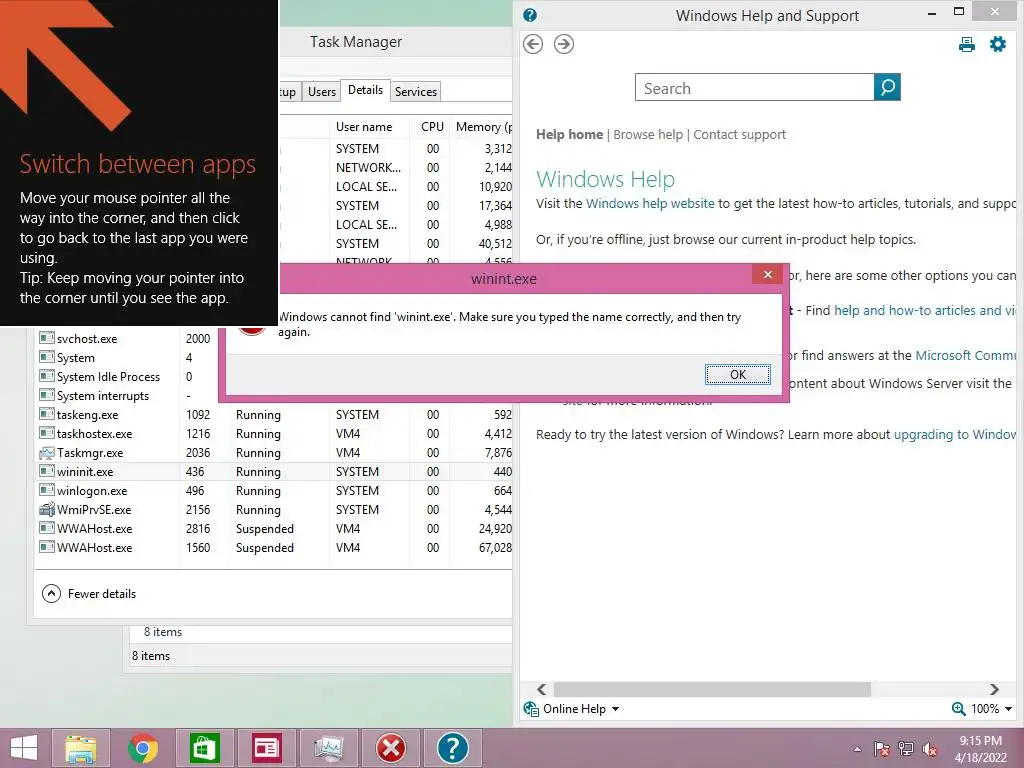Collapse Task Manager with Fewer details
Viewport: 1024px width, 768px height.
click(x=89, y=594)
